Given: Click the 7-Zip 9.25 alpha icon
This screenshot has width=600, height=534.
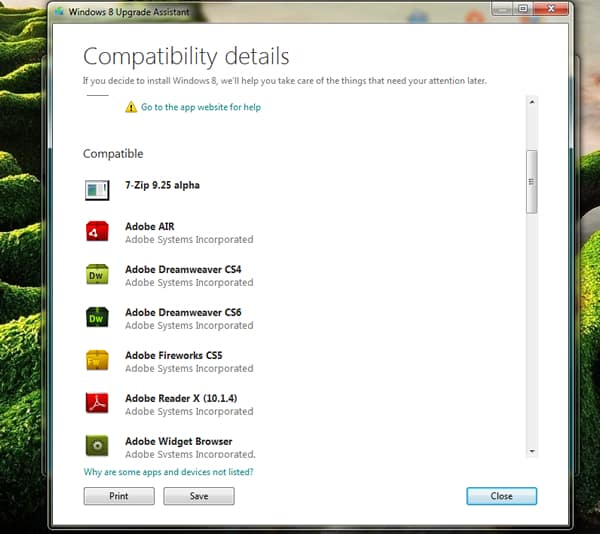Looking at the screenshot, I should point(97,188).
